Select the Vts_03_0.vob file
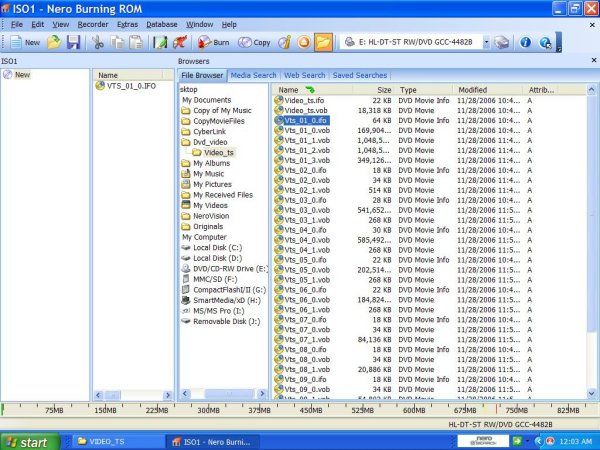 coord(302,210)
